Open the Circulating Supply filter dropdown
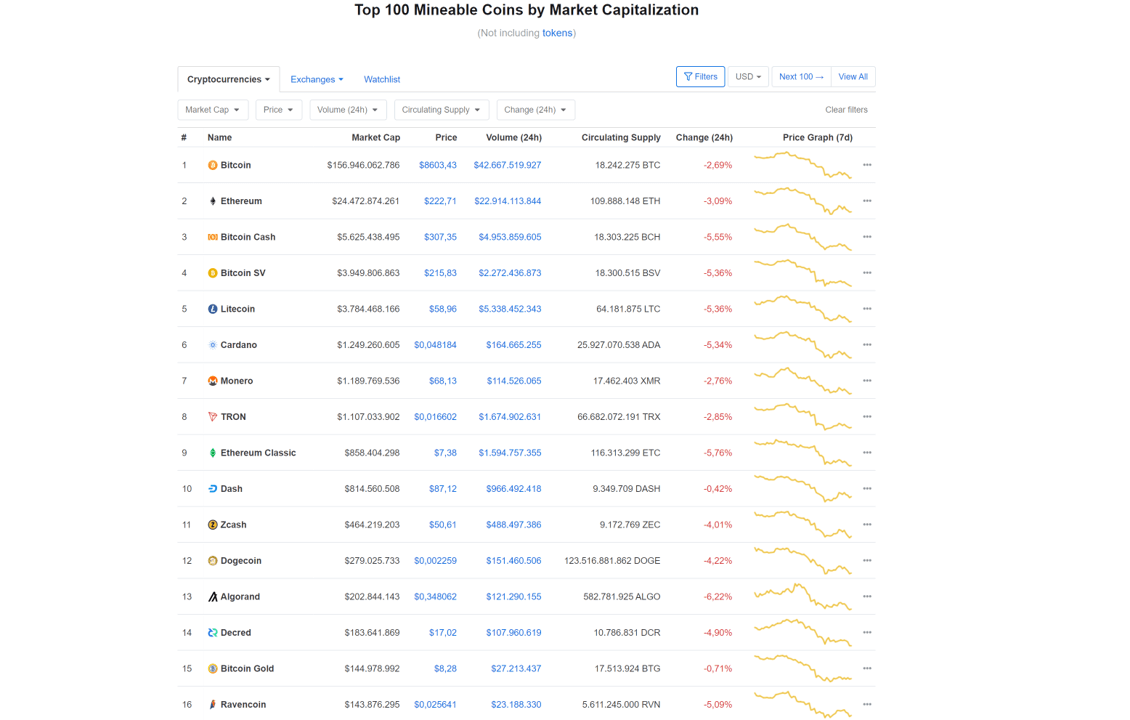 pos(441,110)
